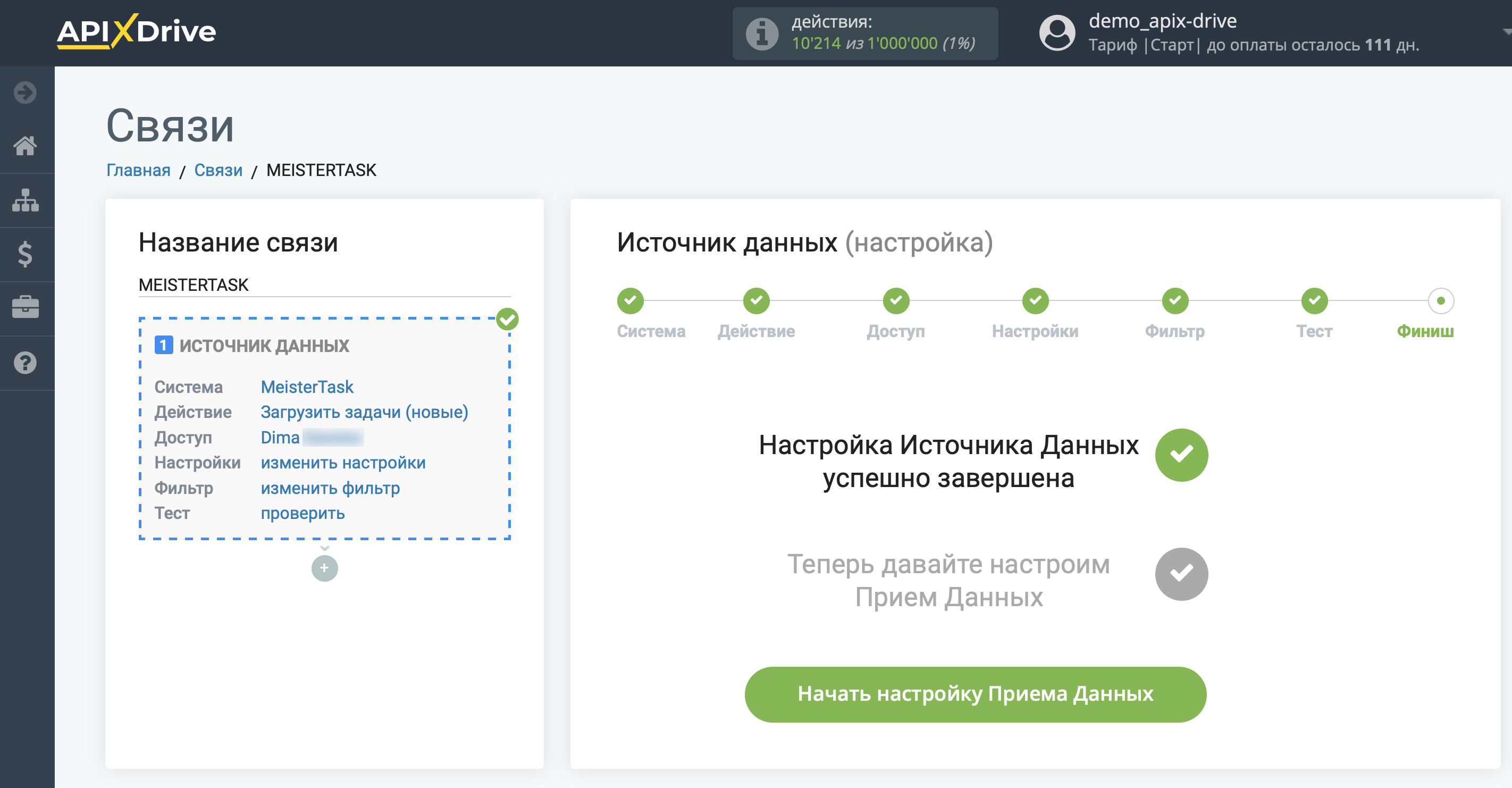
Task: Click Начать настройку Приема Данных button
Action: coord(975,694)
